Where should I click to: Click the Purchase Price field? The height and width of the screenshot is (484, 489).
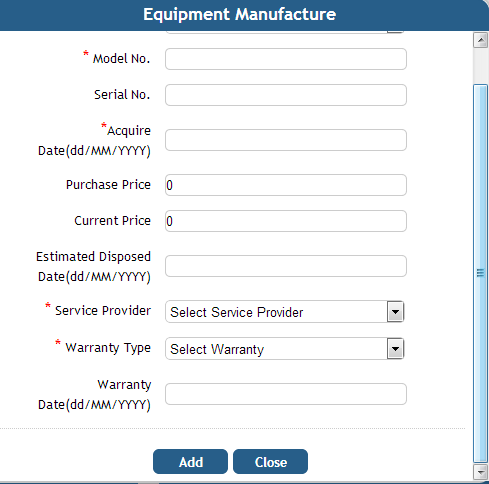click(286, 185)
